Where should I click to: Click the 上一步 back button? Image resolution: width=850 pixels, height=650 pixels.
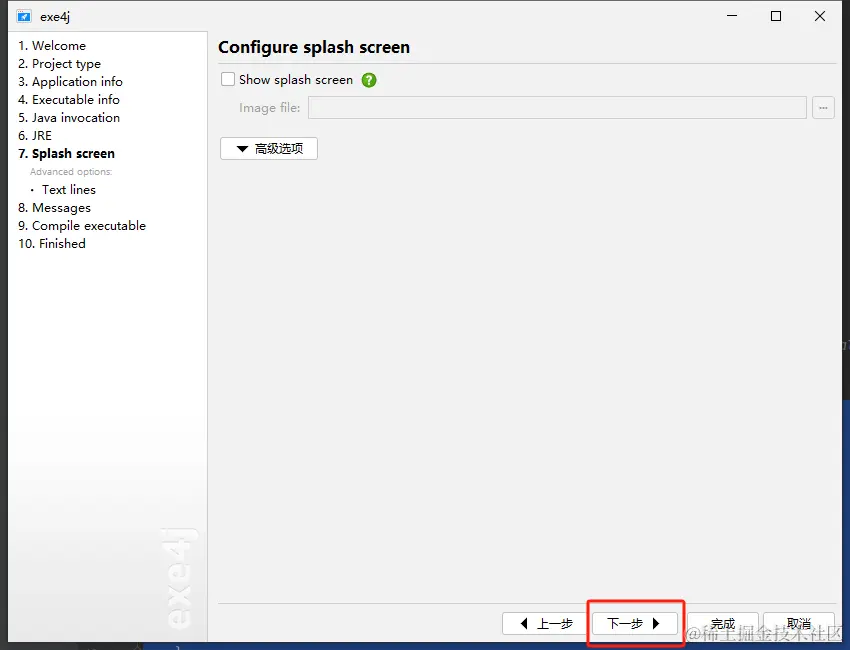tap(544, 623)
